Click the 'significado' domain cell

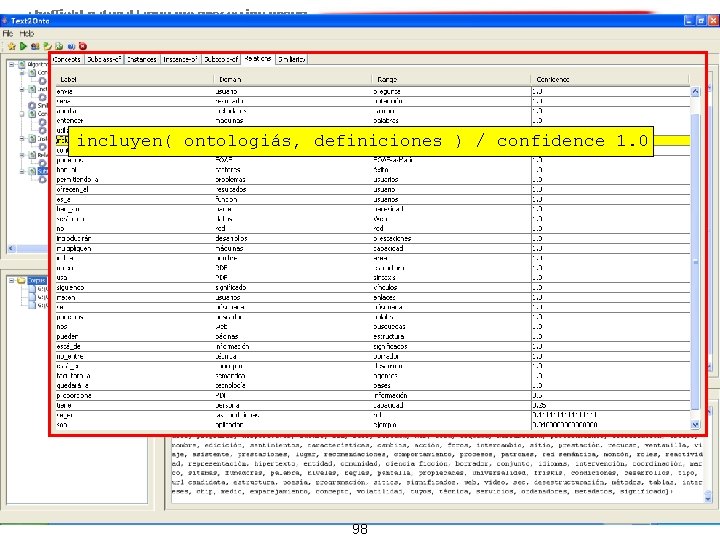231,287
